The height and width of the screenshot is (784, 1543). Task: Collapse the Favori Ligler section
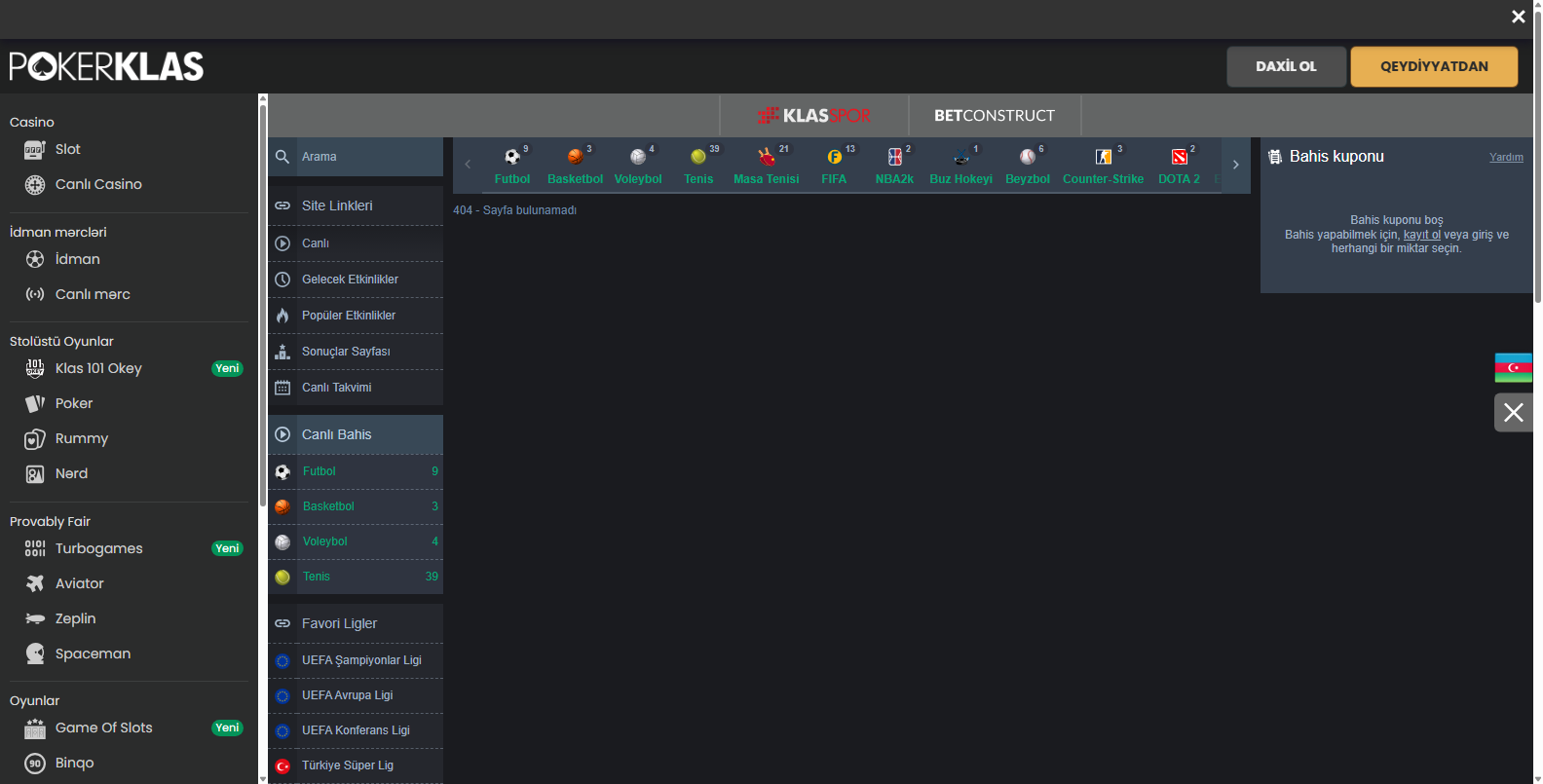(x=356, y=623)
